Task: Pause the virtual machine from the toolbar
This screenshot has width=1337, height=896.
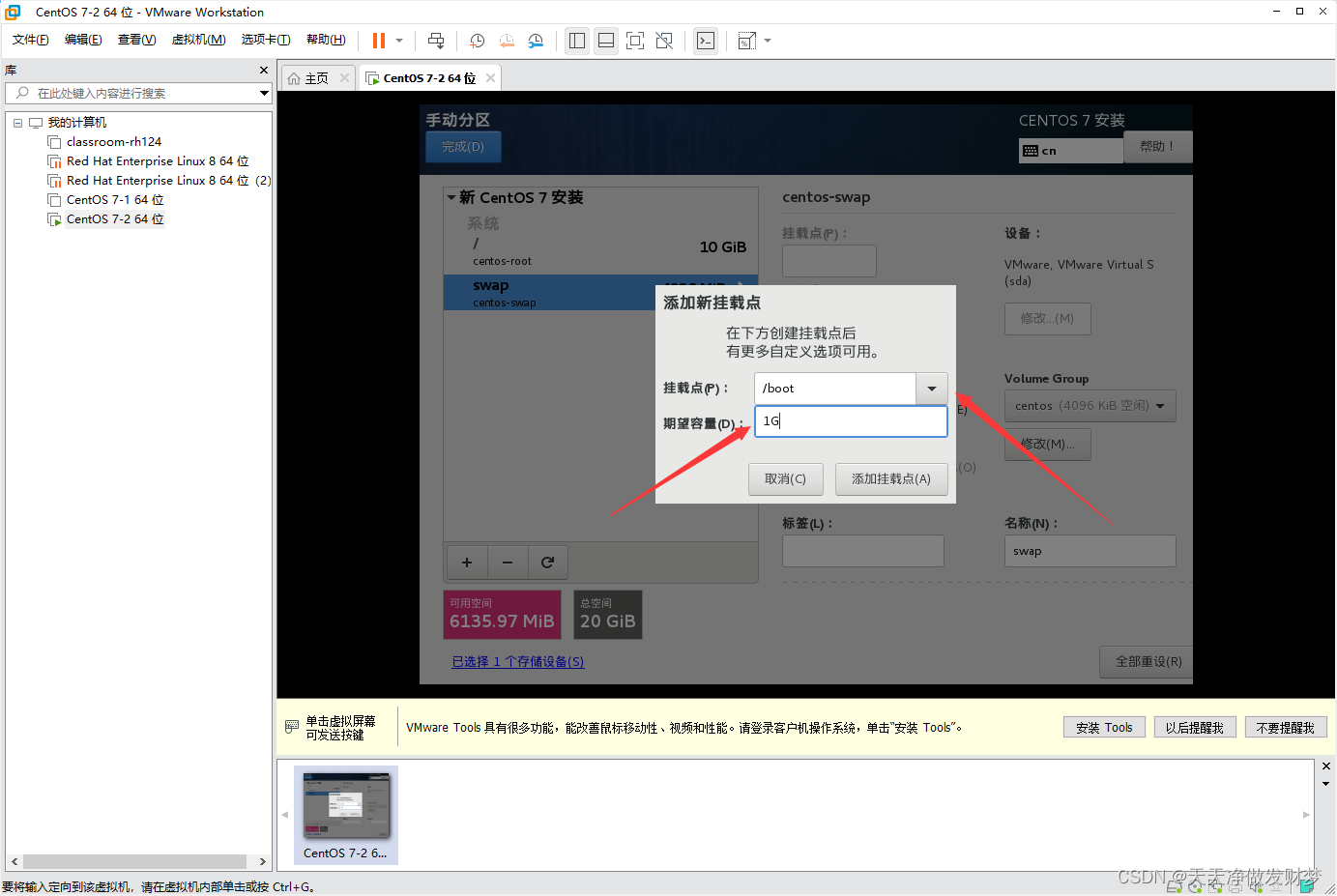Action: 378,41
